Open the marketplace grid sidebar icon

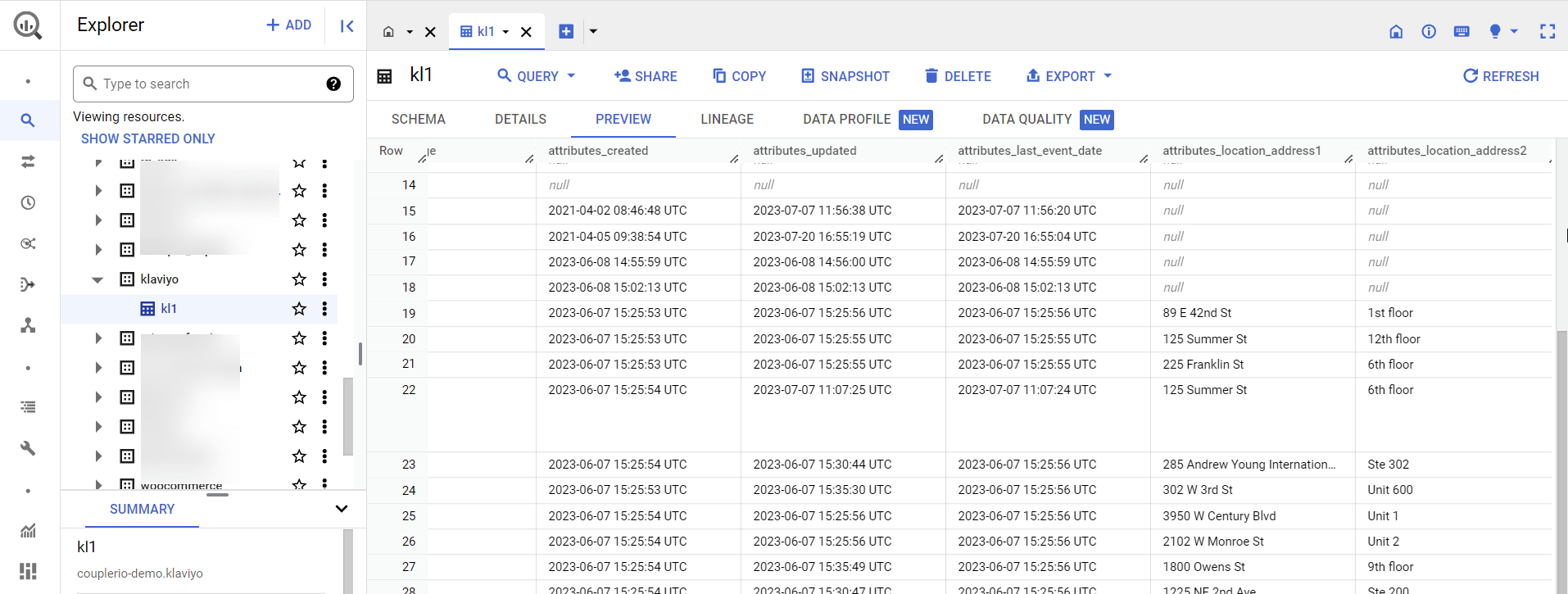tap(28, 571)
